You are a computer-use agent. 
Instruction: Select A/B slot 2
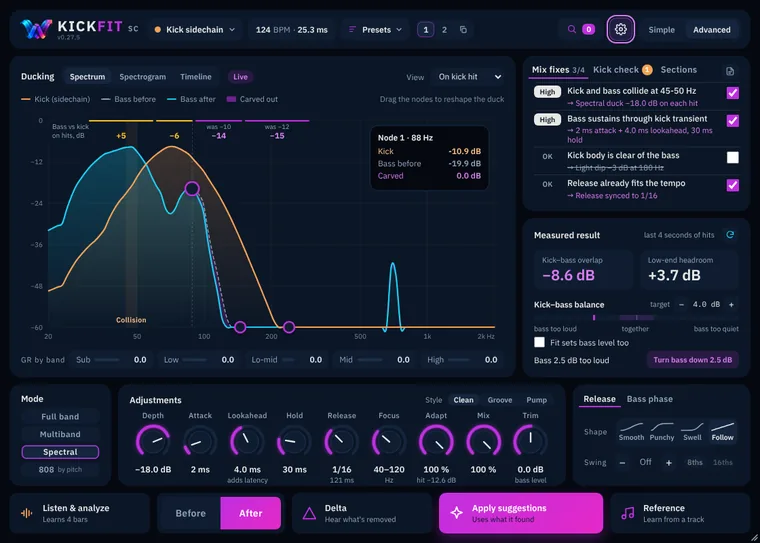[444, 30]
